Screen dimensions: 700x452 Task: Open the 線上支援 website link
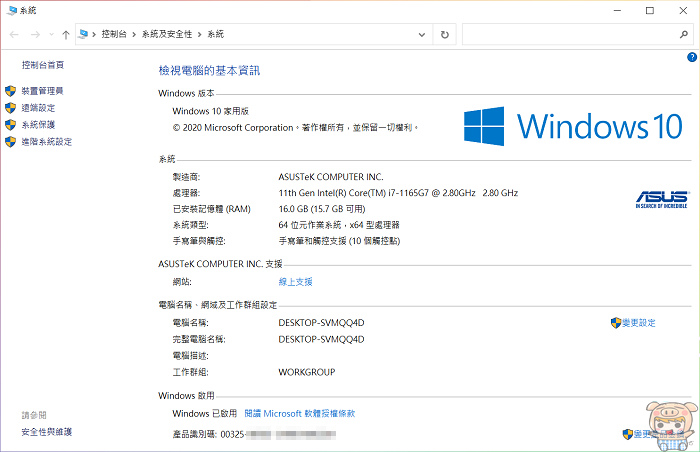pyautogui.click(x=295, y=283)
